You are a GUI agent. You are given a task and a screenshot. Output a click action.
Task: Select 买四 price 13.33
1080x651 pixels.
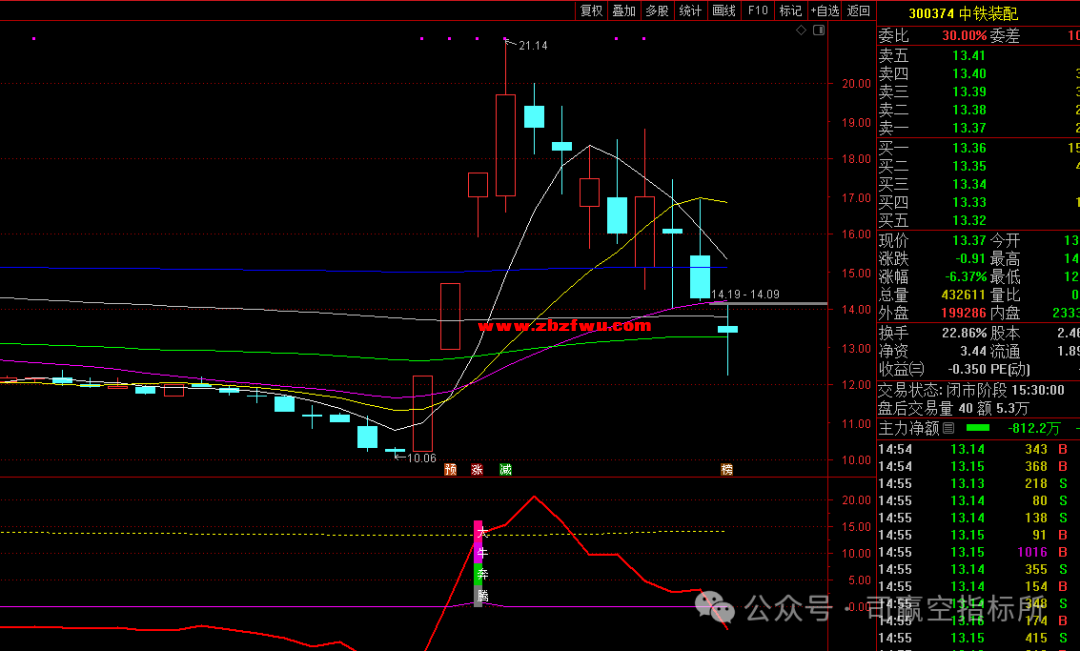[969, 203]
